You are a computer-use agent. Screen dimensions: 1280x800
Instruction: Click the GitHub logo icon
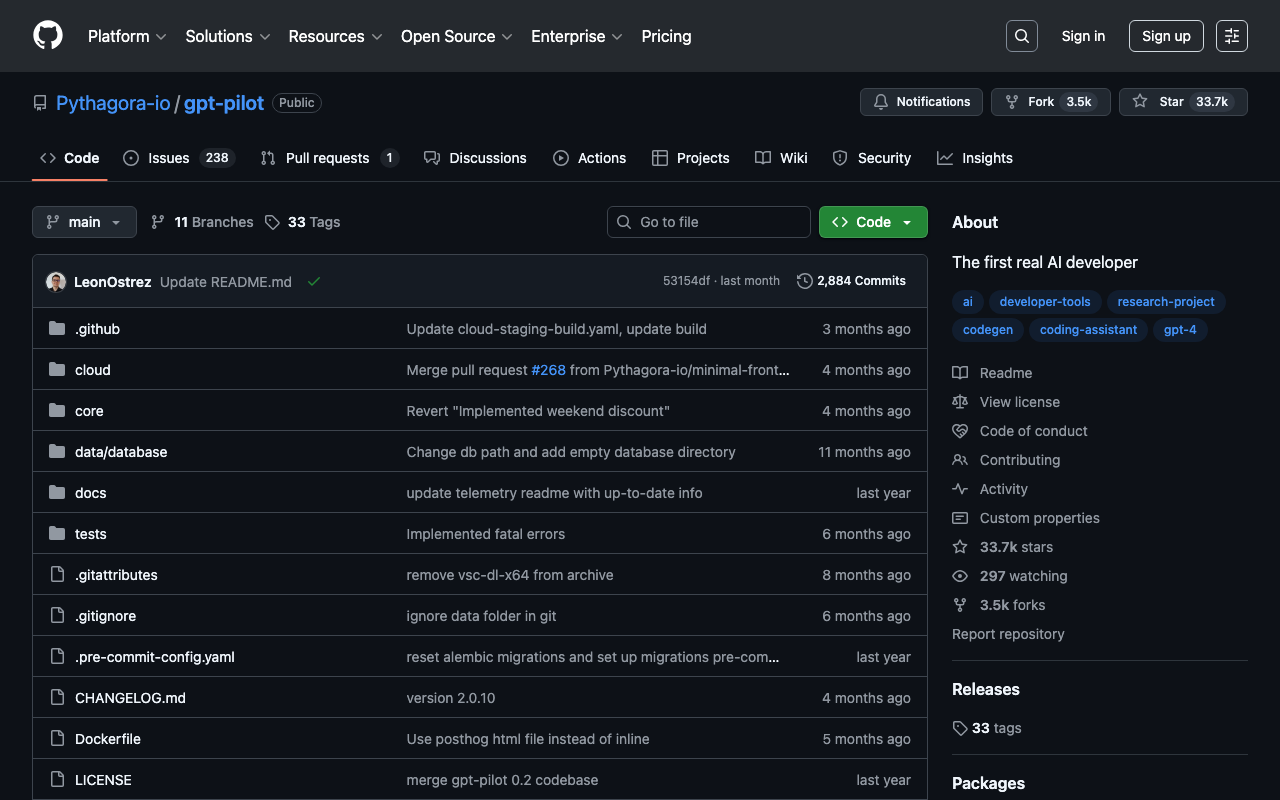pos(48,36)
